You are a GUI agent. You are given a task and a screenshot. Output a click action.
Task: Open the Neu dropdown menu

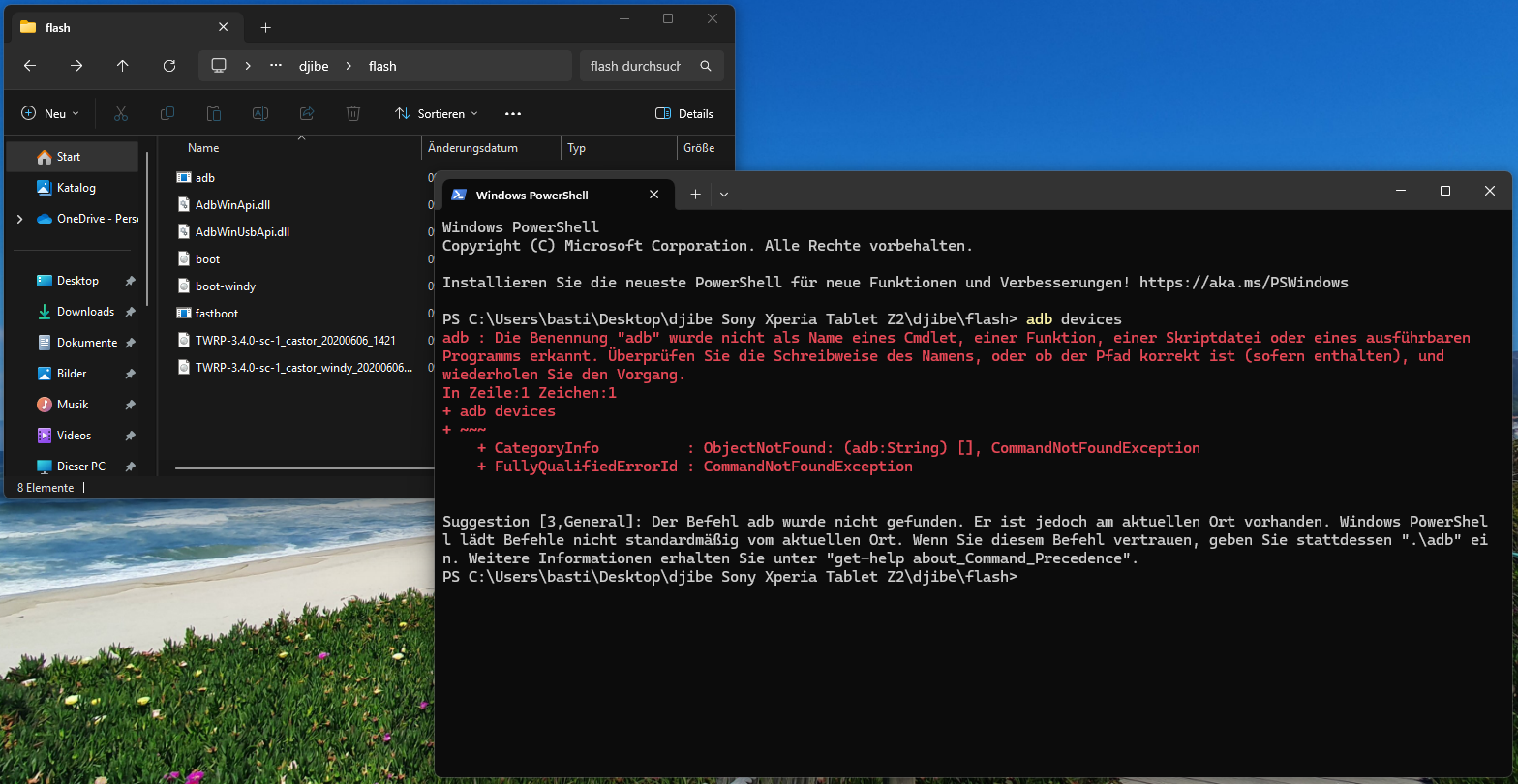click(50, 113)
